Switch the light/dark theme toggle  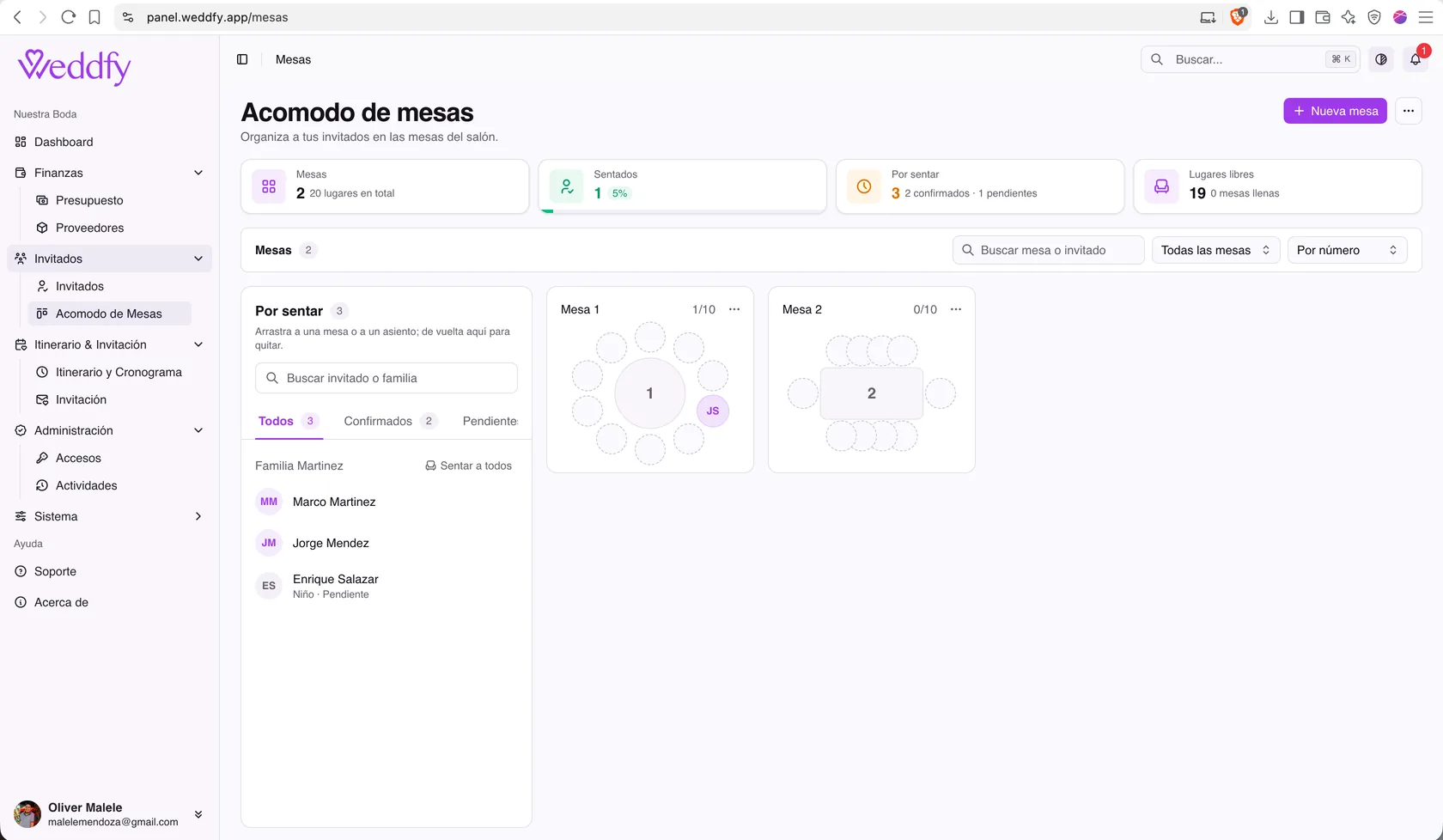[1381, 59]
